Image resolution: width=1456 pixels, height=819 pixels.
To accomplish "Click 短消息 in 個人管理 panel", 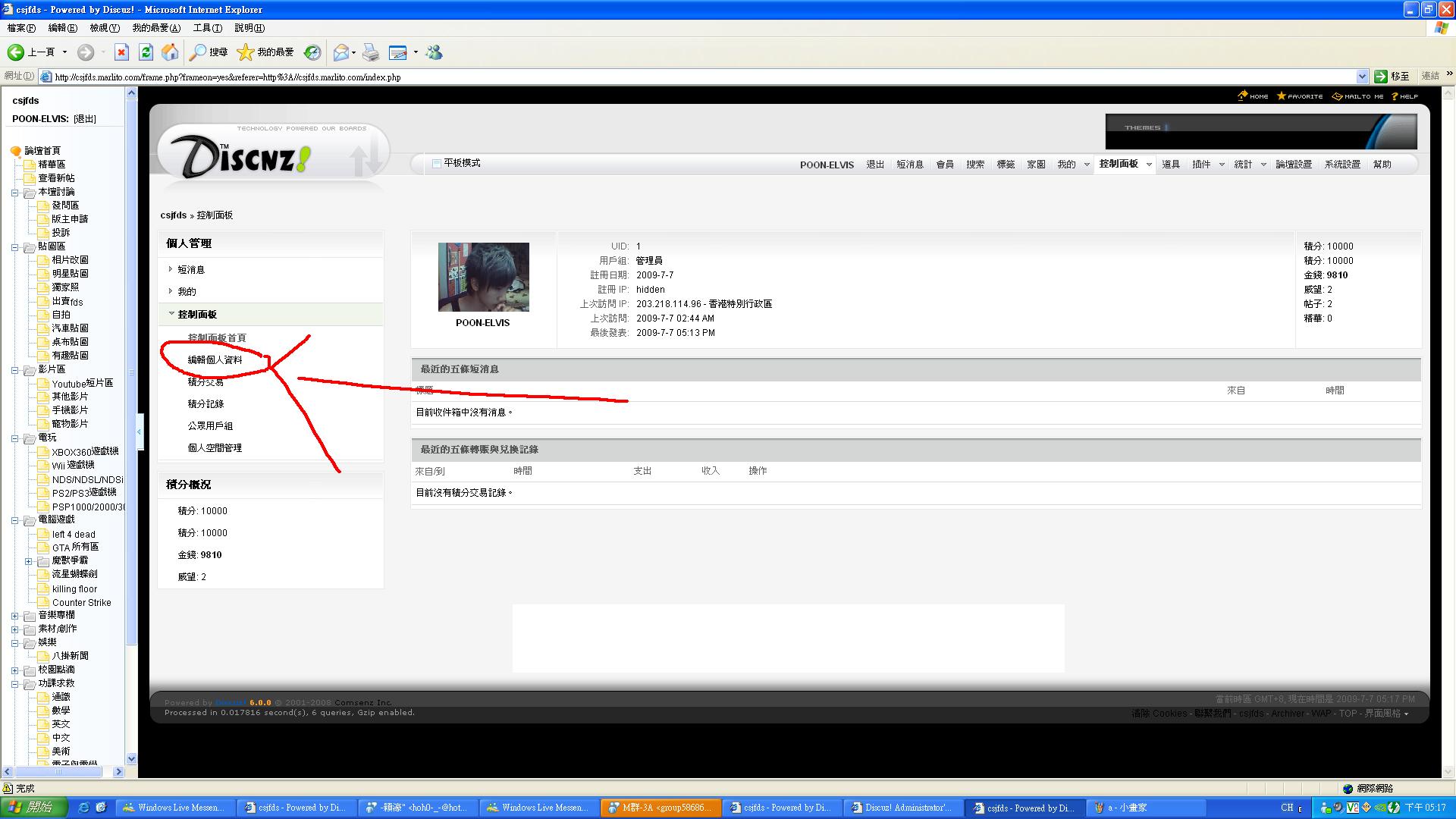I will [x=191, y=270].
